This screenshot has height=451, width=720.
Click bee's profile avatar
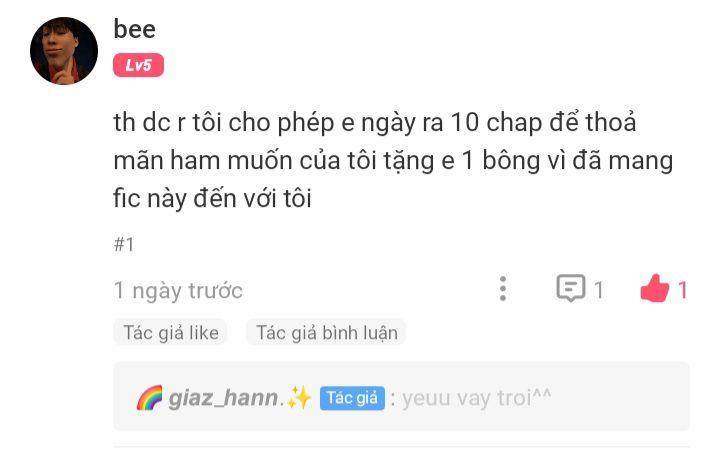point(64,51)
